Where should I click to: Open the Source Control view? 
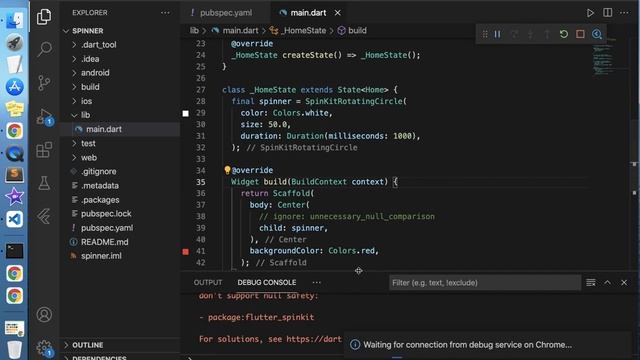44,83
